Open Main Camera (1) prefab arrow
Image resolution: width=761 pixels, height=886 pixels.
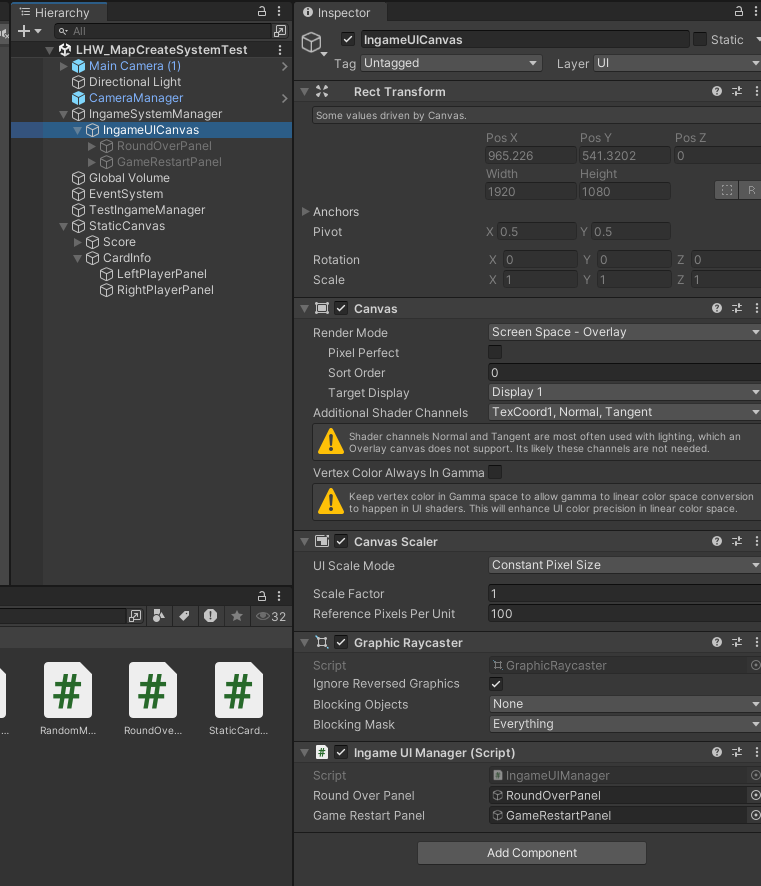284,66
